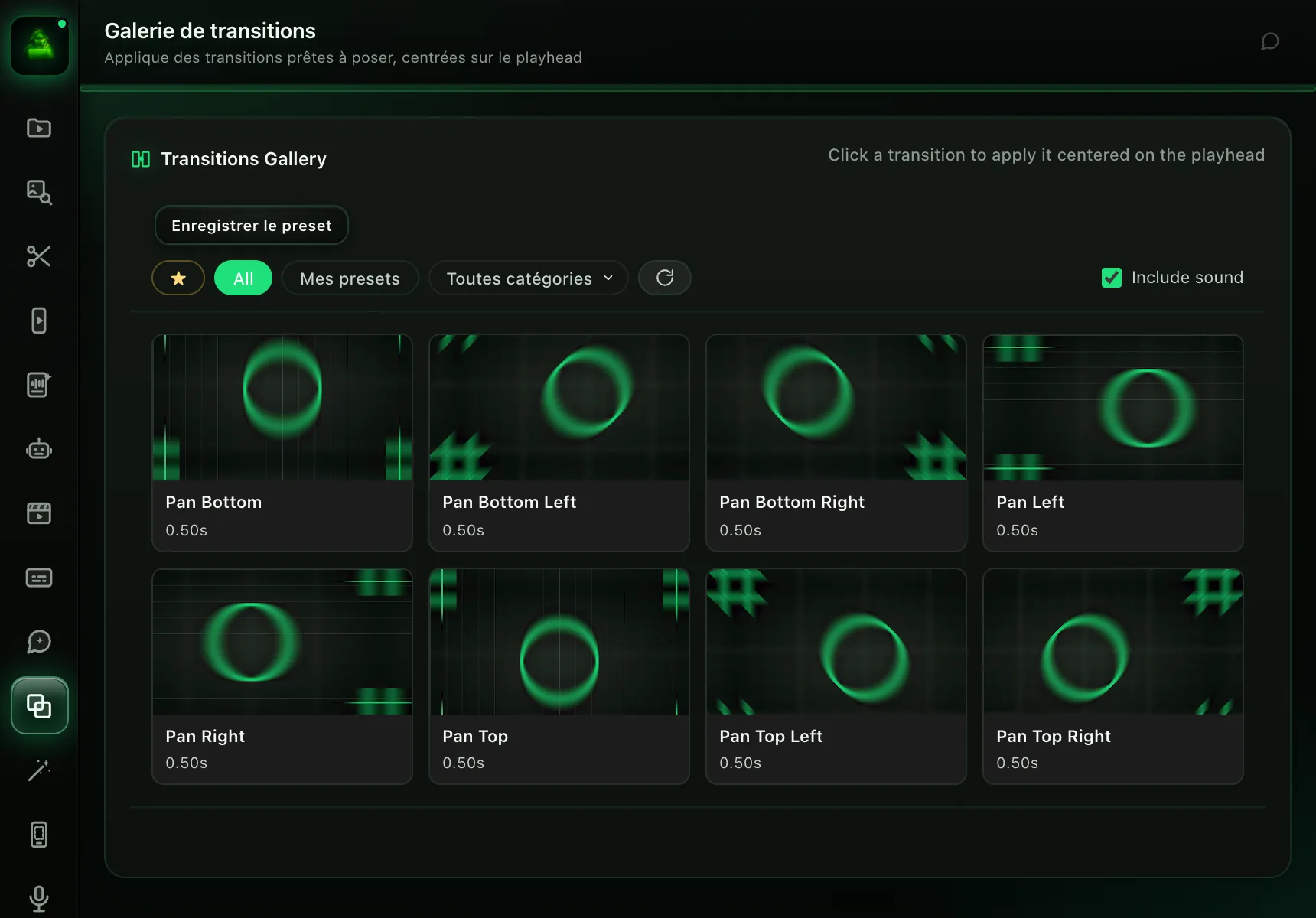Apply the Pan Bottom Left transition
Image resolution: width=1316 pixels, height=918 pixels.
[559, 443]
